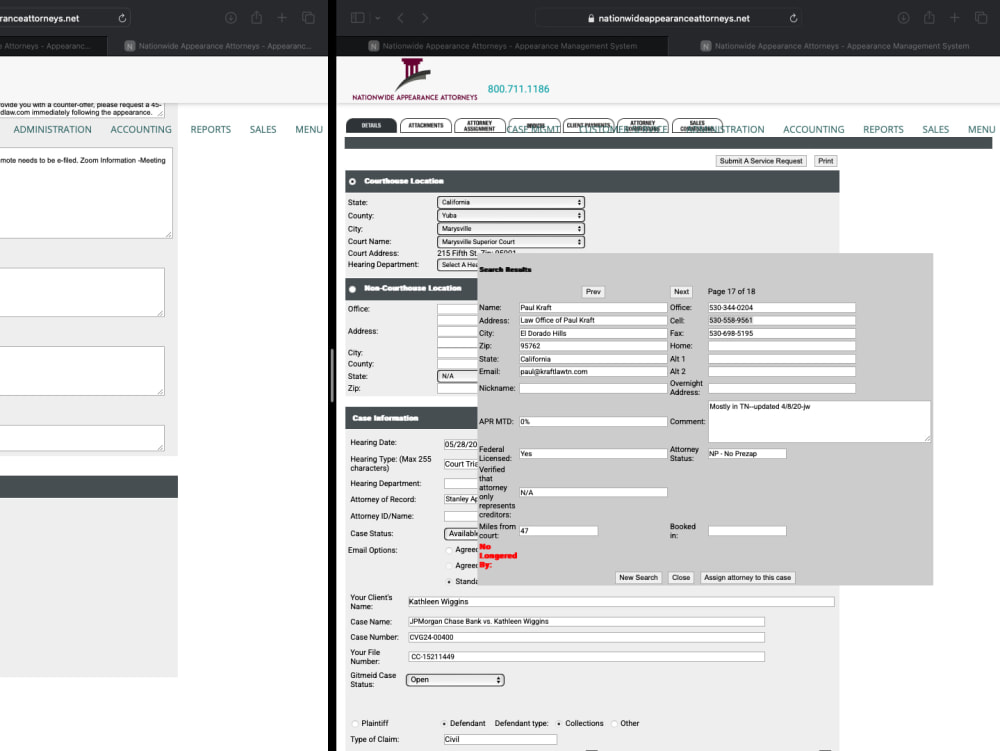The height and width of the screenshot is (751, 1000).
Task: Click the right window address bar
Action: coord(668,18)
